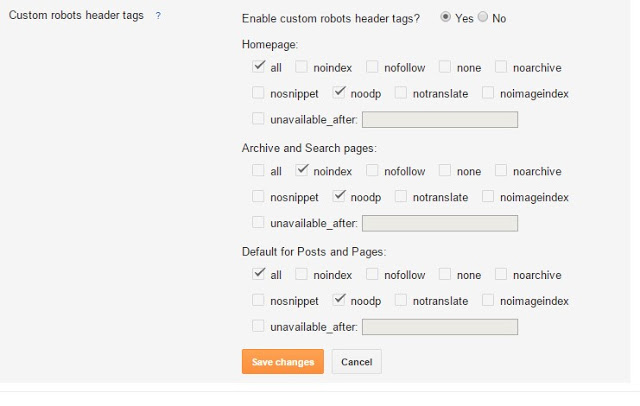Check Posts and Pages 'none' checkbox
The image size is (640, 406).
coord(444,274)
